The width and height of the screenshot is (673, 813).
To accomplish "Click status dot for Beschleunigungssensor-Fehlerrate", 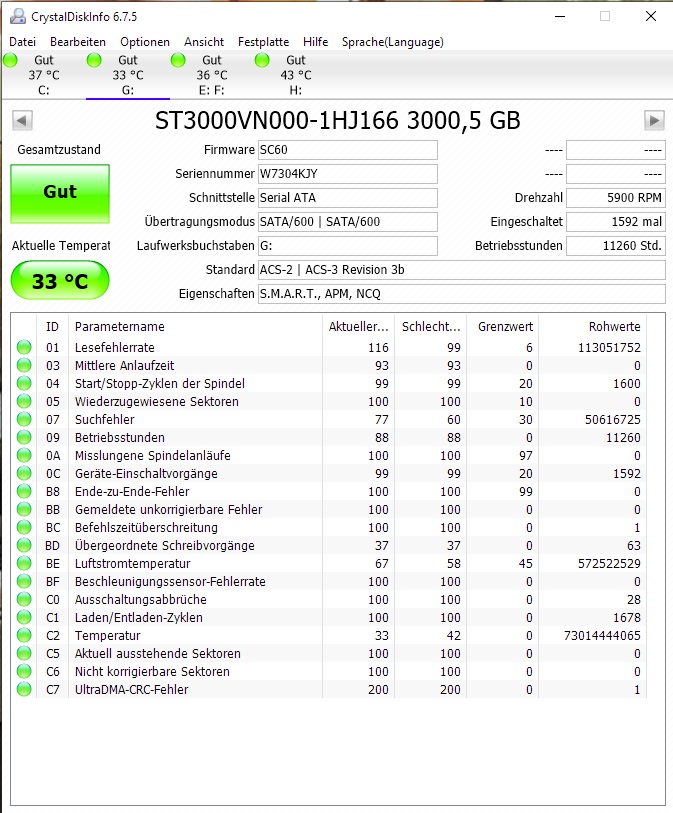I will tap(24, 581).
